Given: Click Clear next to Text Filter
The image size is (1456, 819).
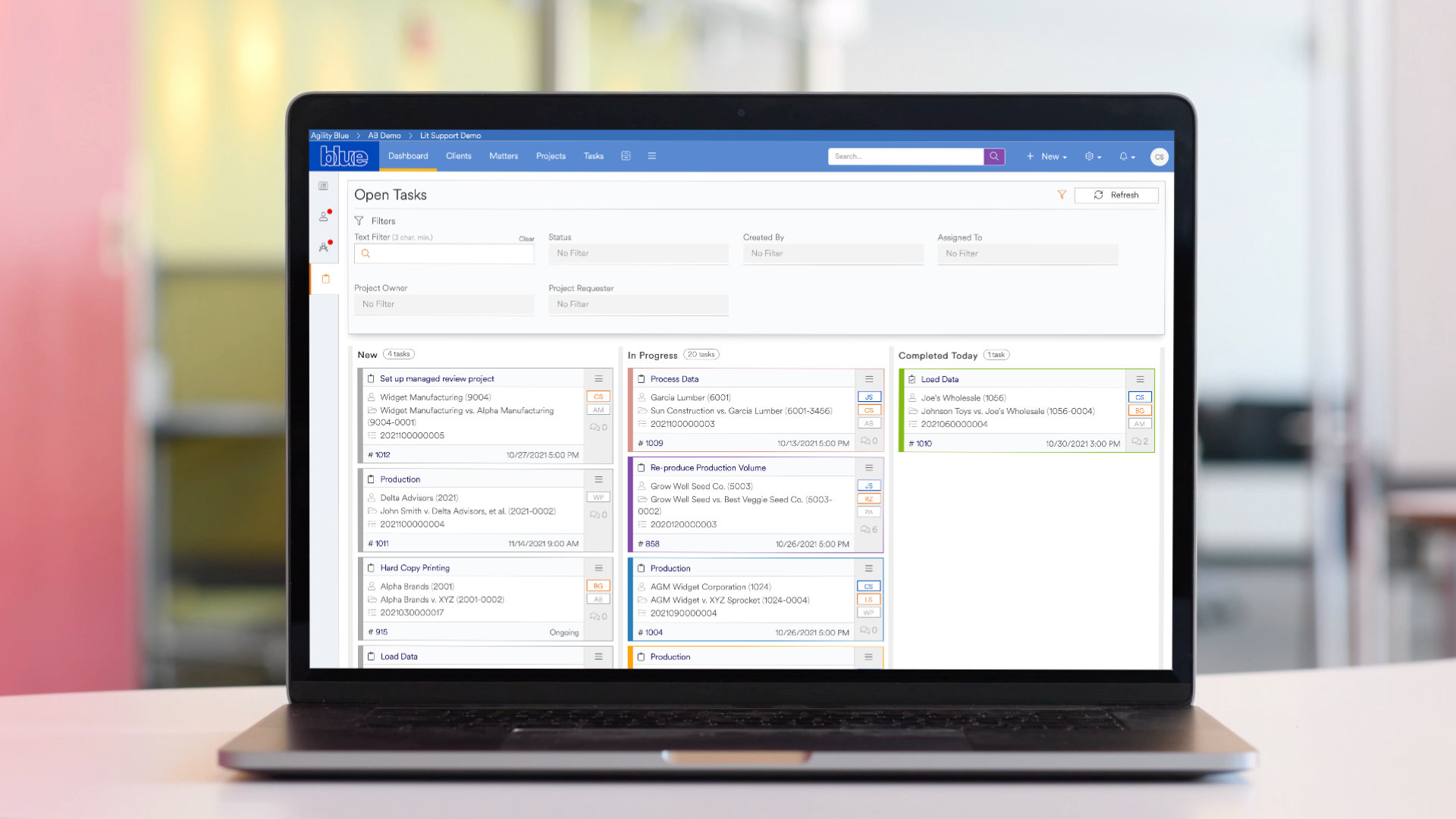Looking at the screenshot, I should [x=526, y=239].
